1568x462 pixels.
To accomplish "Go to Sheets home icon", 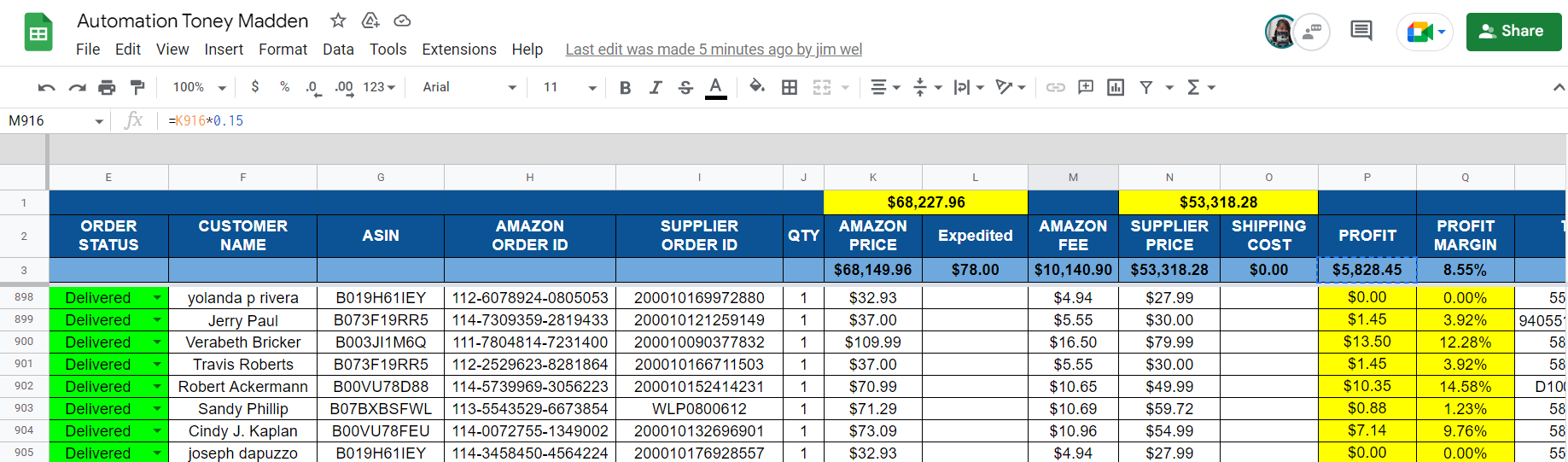I will pos(38,32).
